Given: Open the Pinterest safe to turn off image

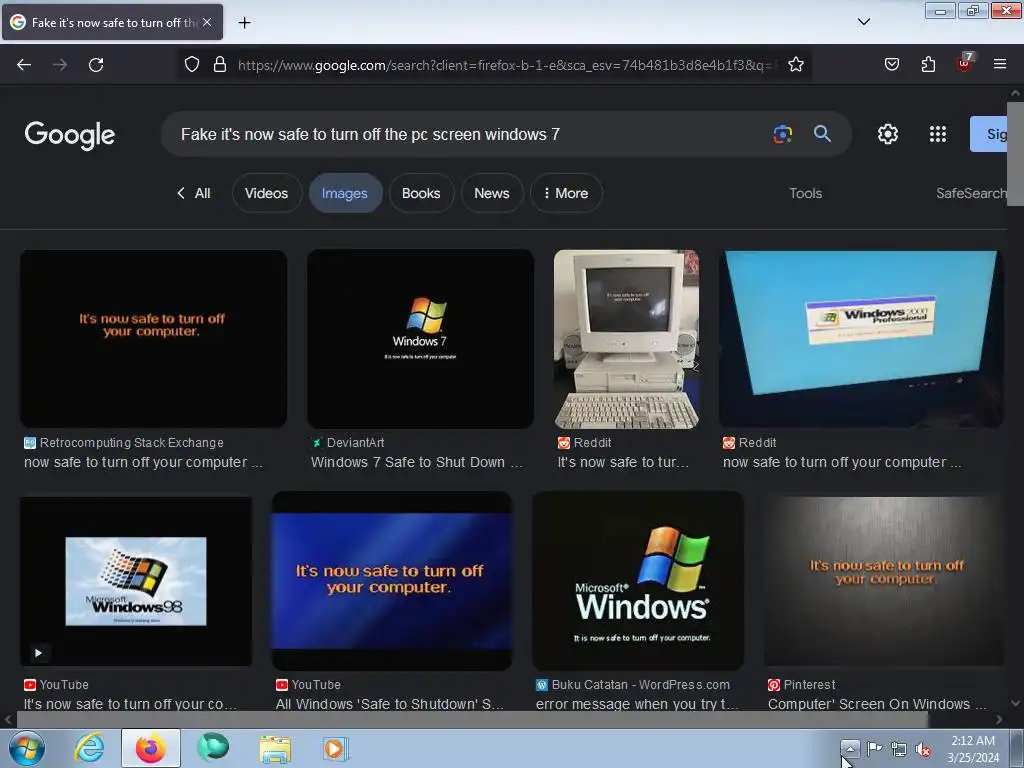Looking at the screenshot, I should [x=884, y=581].
